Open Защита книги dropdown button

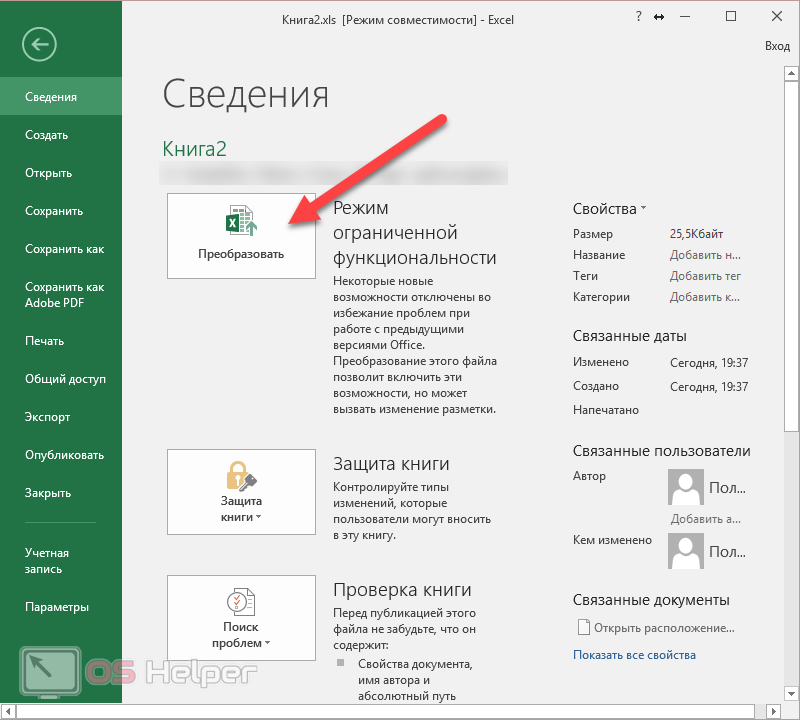pyautogui.click(x=241, y=492)
